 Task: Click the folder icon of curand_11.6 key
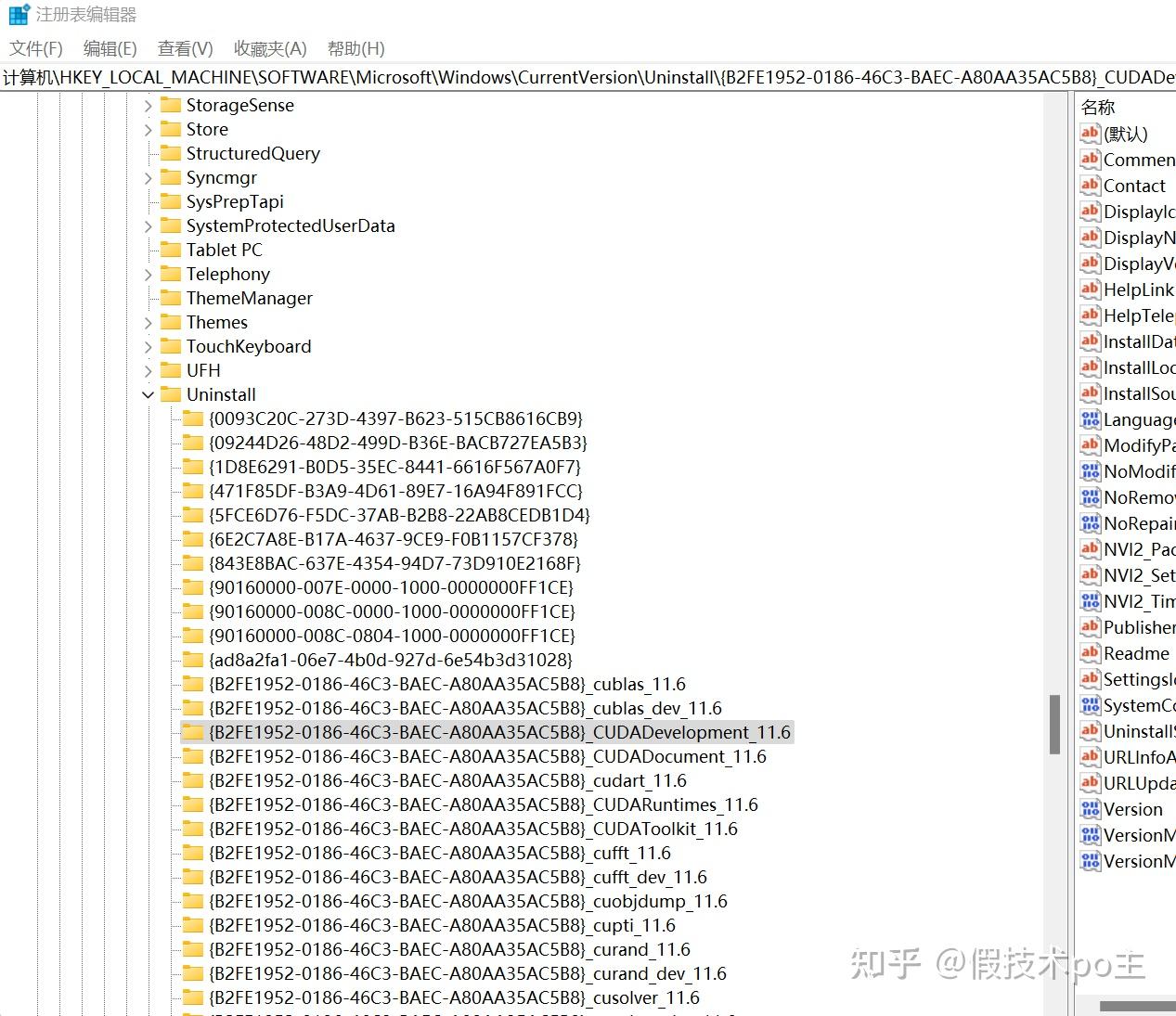tap(192, 949)
